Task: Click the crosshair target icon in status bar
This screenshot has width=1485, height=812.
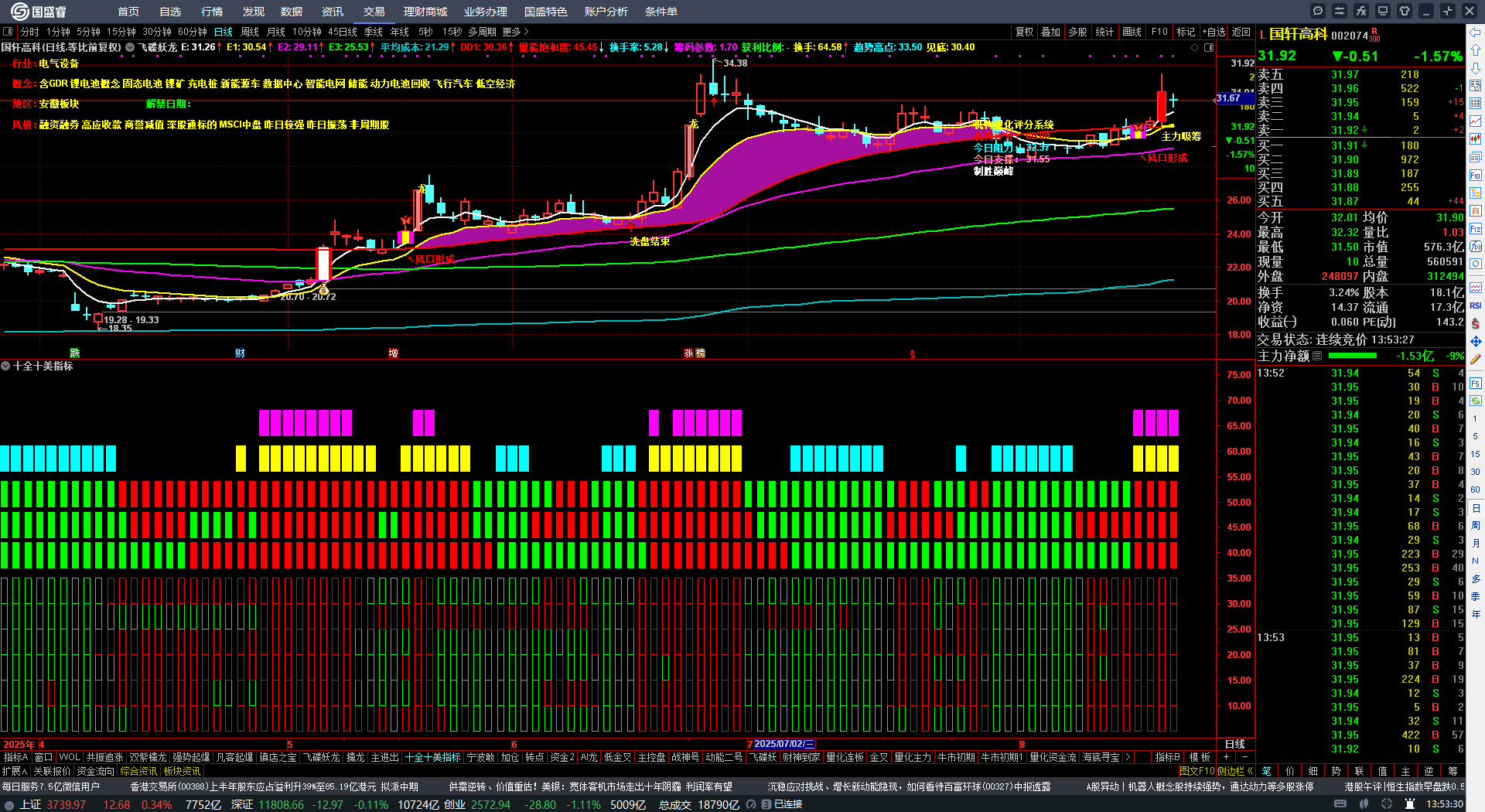Action: [1387, 804]
